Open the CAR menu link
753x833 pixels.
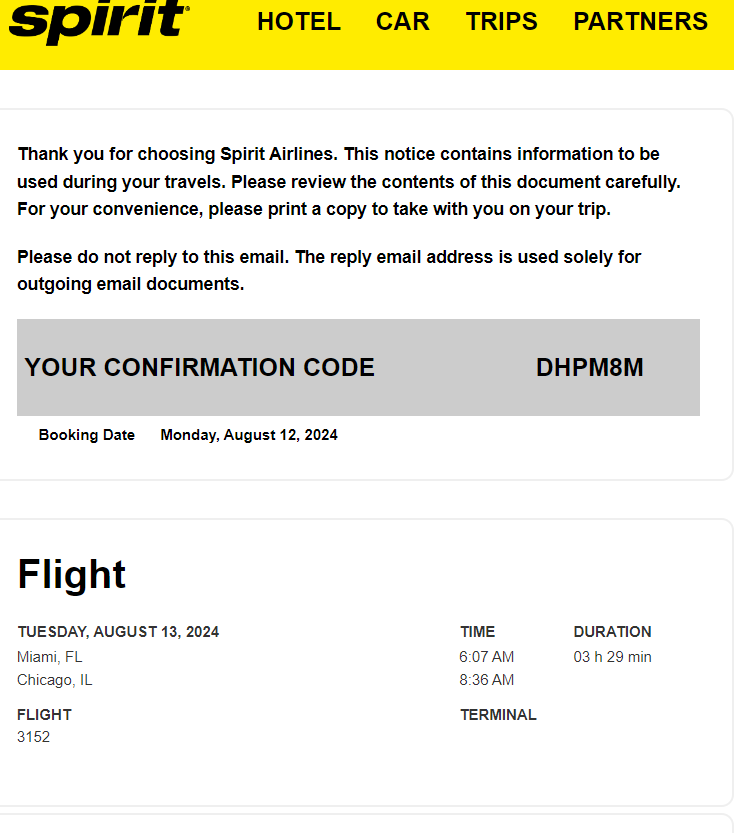(x=402, y=22)
